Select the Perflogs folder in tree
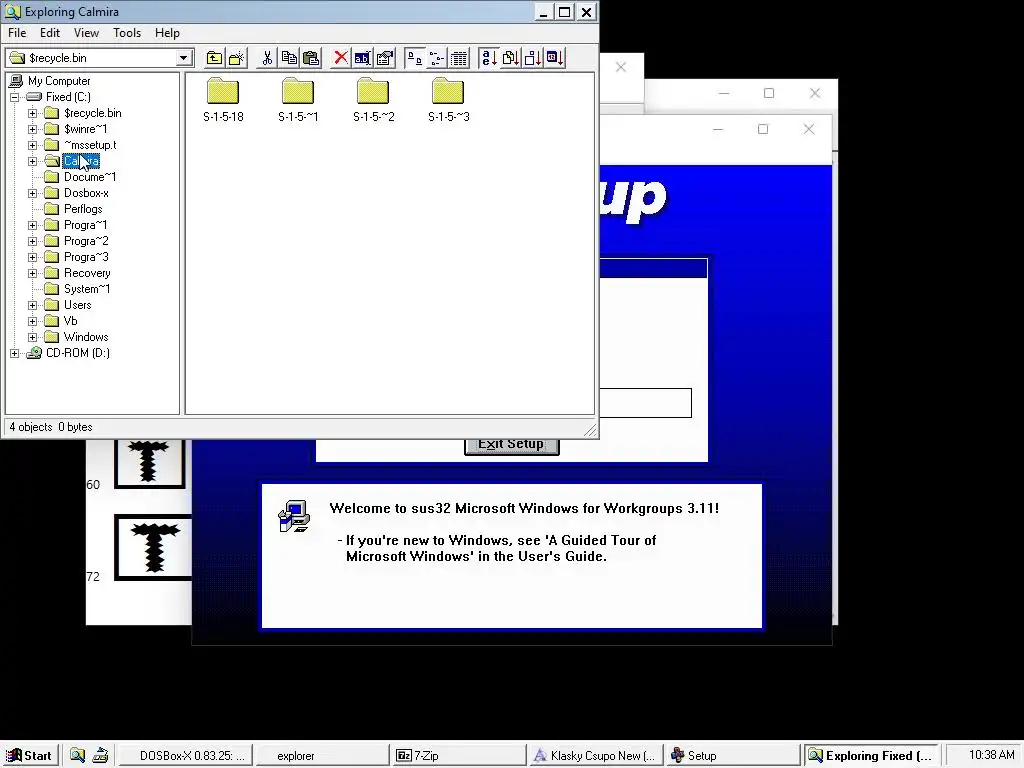The height and width of the screenshot is (768, 1024). click(x=83, y=209)
